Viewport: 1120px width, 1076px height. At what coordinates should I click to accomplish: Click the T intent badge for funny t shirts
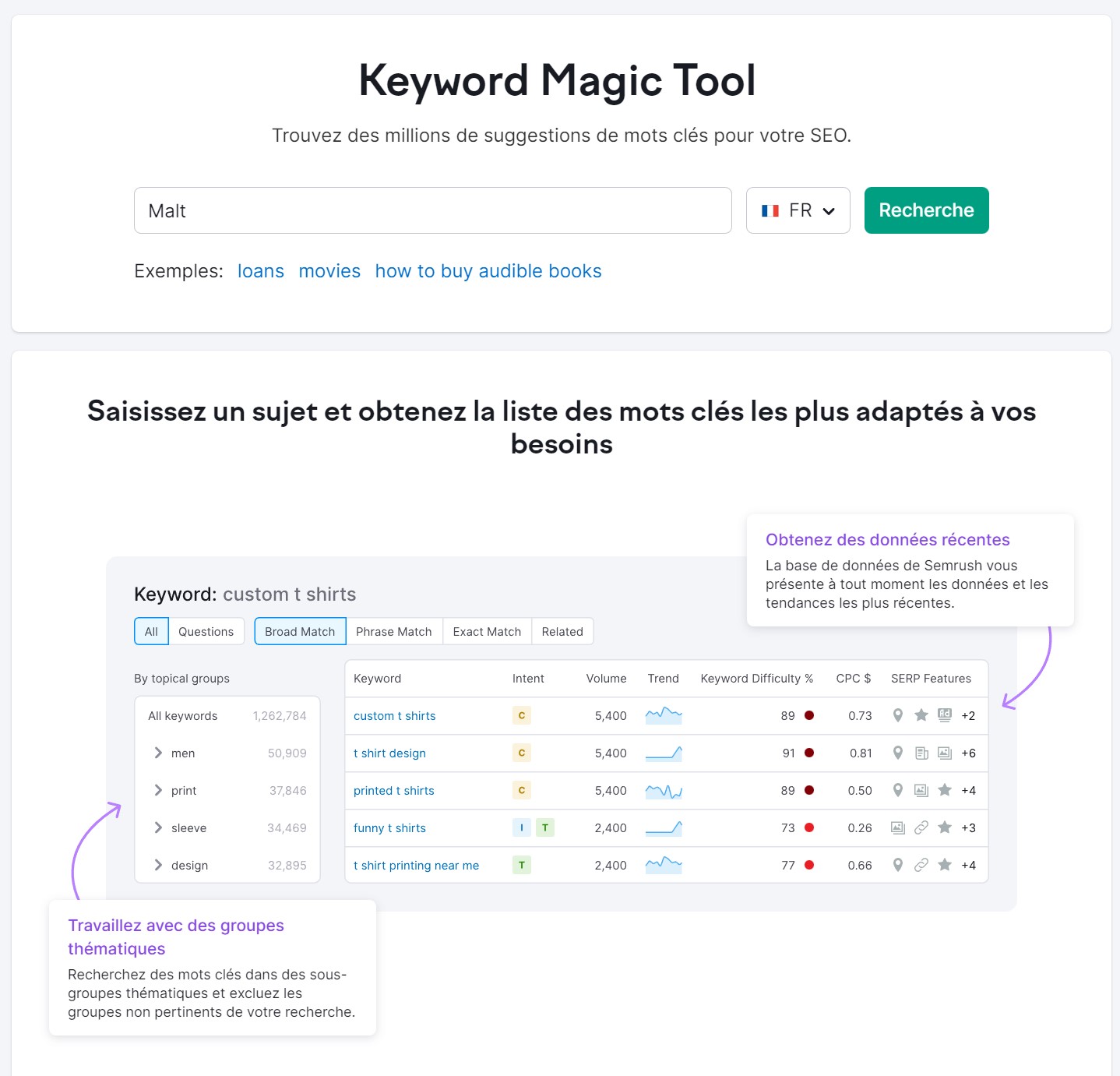coord(545,827)
